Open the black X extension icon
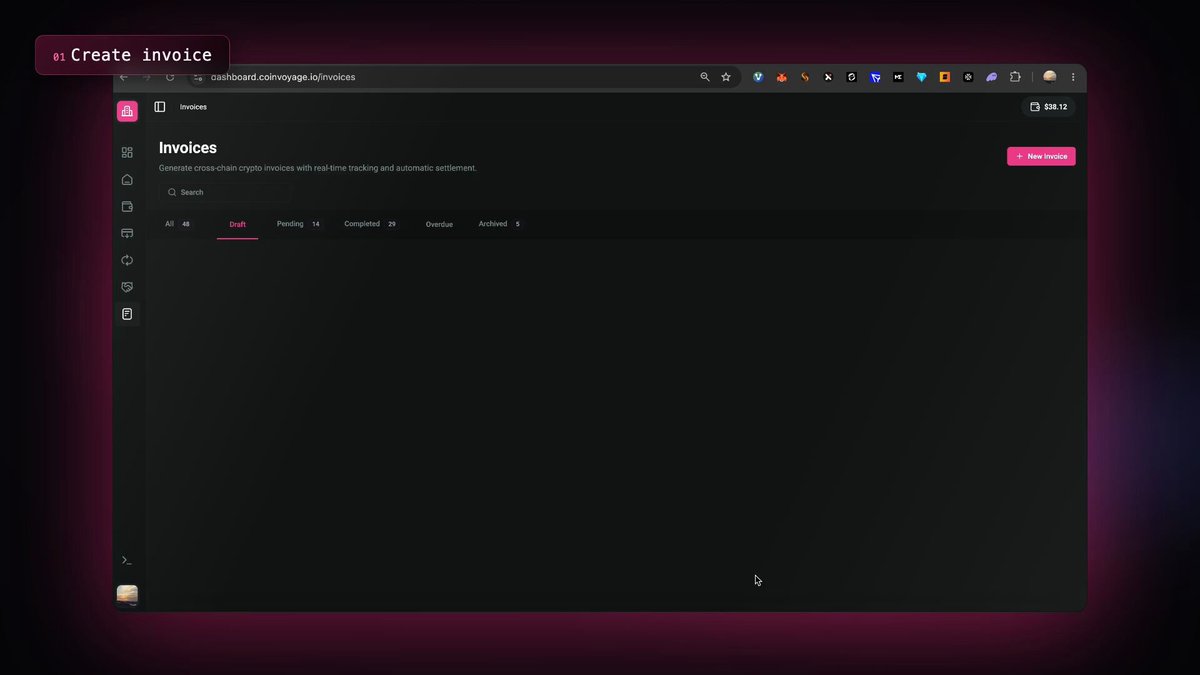1200x675 pixels. (828, 77)
